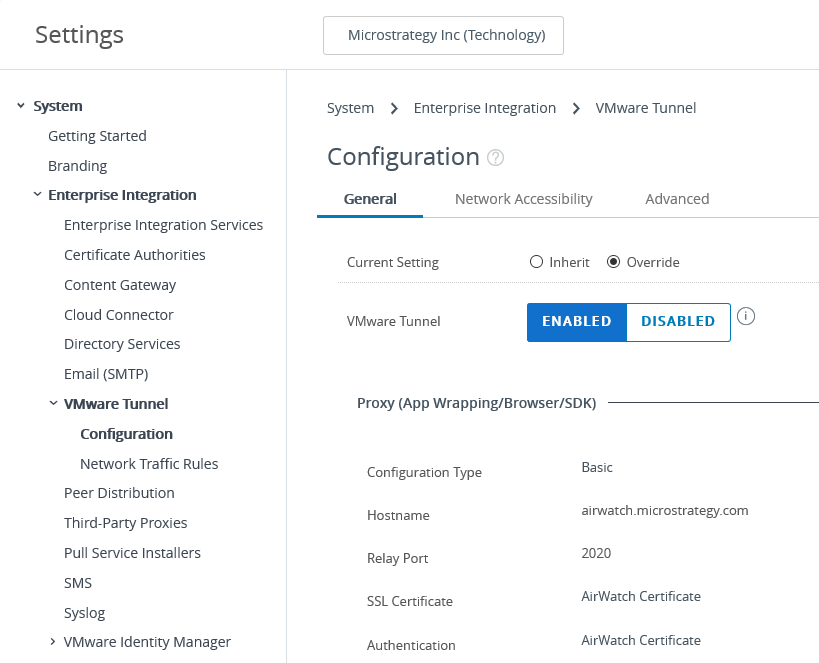Switch to the Advanced tab

point(677,199)
